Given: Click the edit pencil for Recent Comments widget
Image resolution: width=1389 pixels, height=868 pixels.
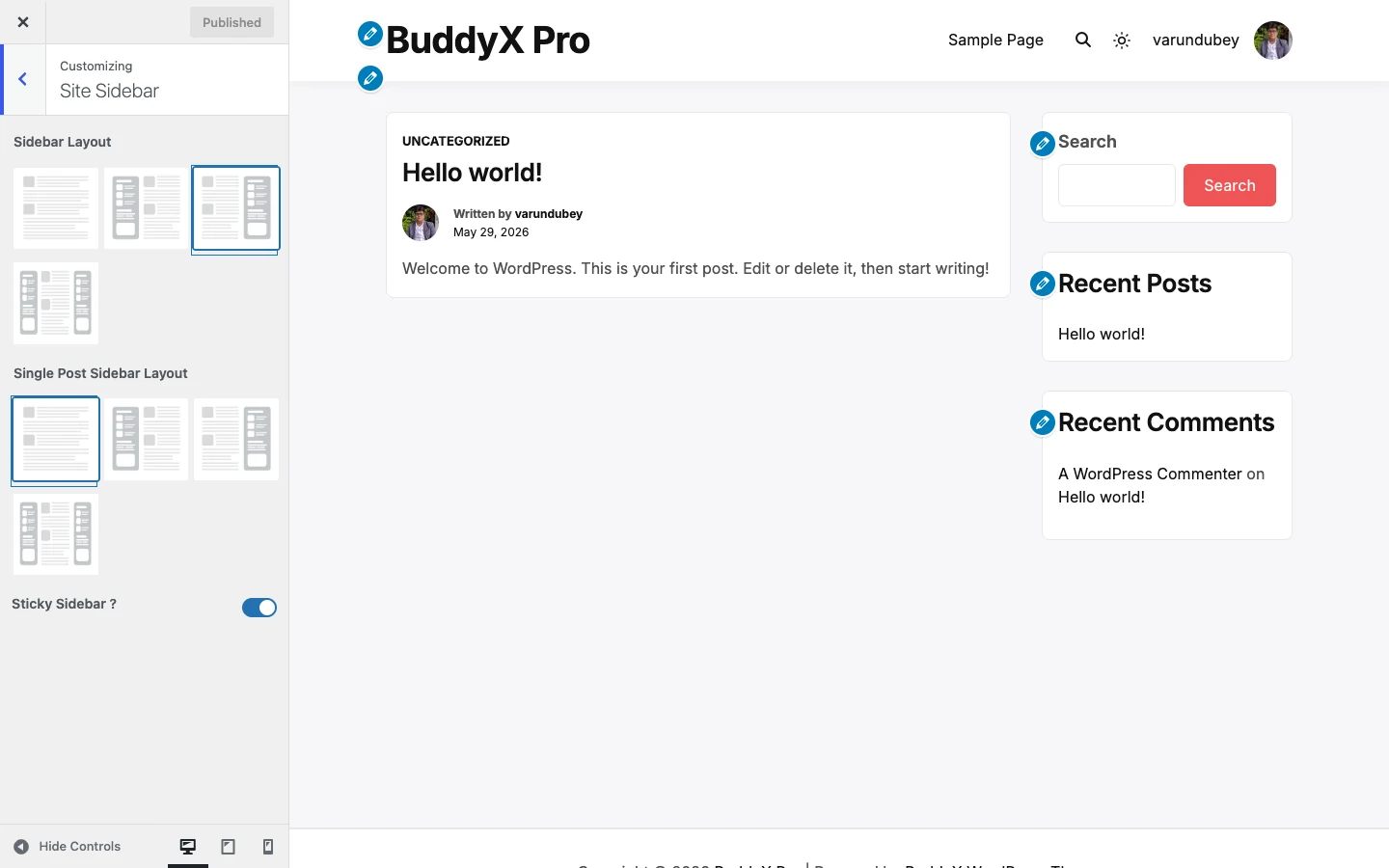Looking at the screenshot, I should 1043,422.
